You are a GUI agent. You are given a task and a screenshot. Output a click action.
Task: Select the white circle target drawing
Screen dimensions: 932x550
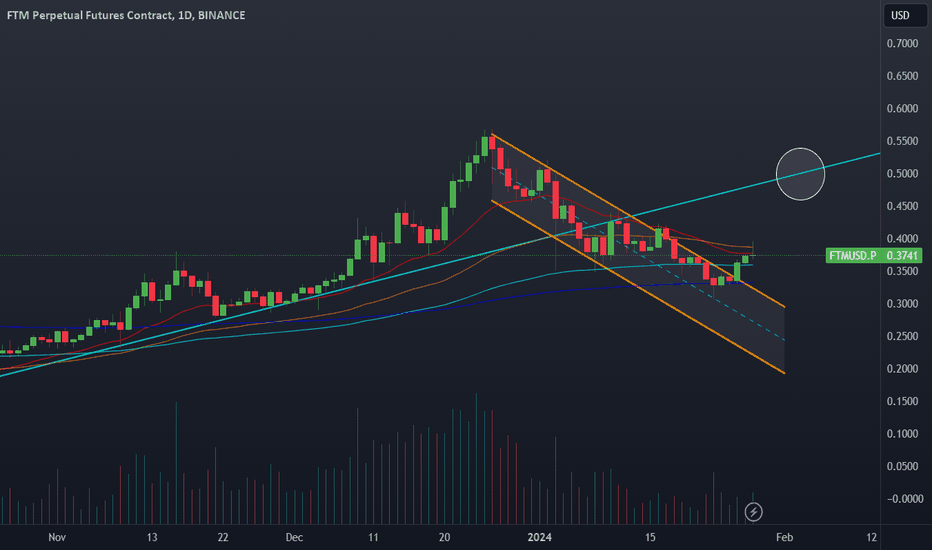(800, 174)
